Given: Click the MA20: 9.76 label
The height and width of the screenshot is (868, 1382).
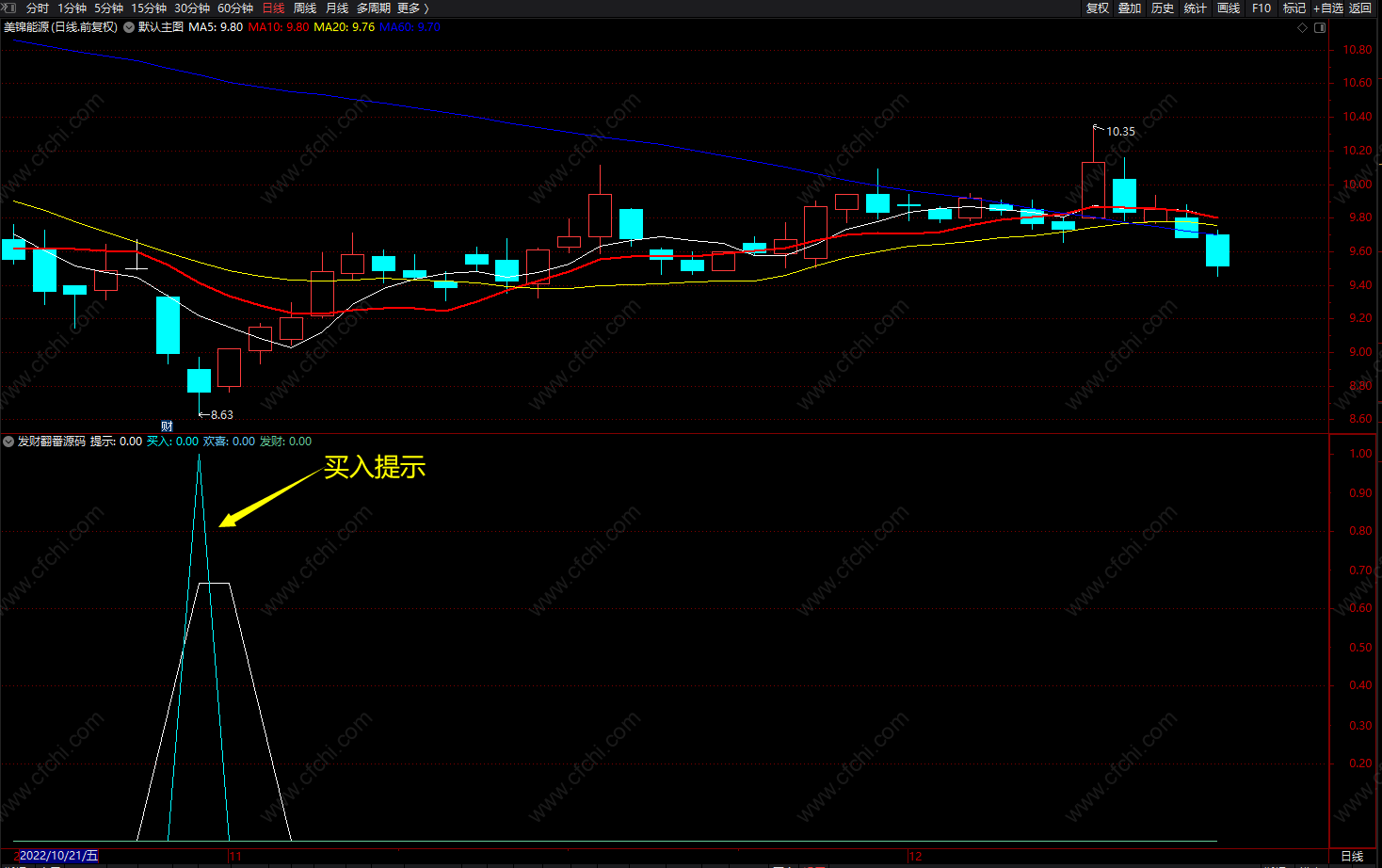Looking at the screenshot, I should [345, 27].
